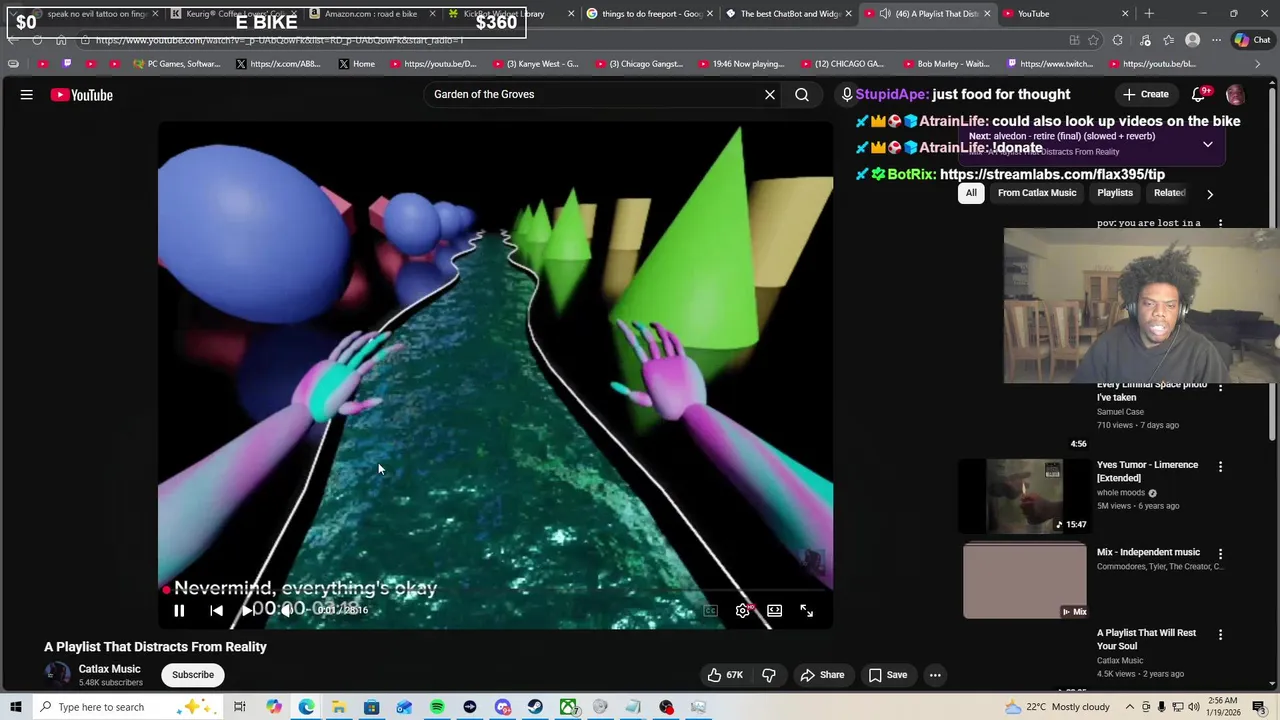The image size is (1280, 720).
Task: Go to the YouTube home logo
Action: click(x=82, y=95)
